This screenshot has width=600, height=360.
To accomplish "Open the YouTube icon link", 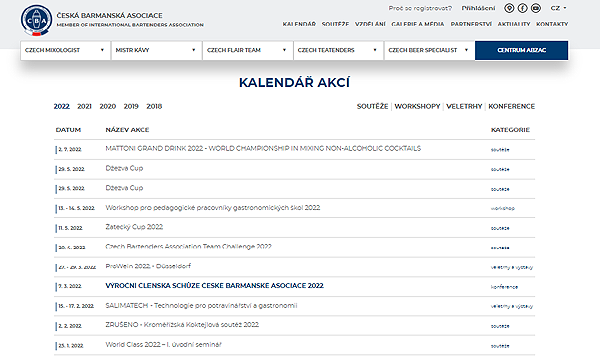I will click(x=536, y=8).
